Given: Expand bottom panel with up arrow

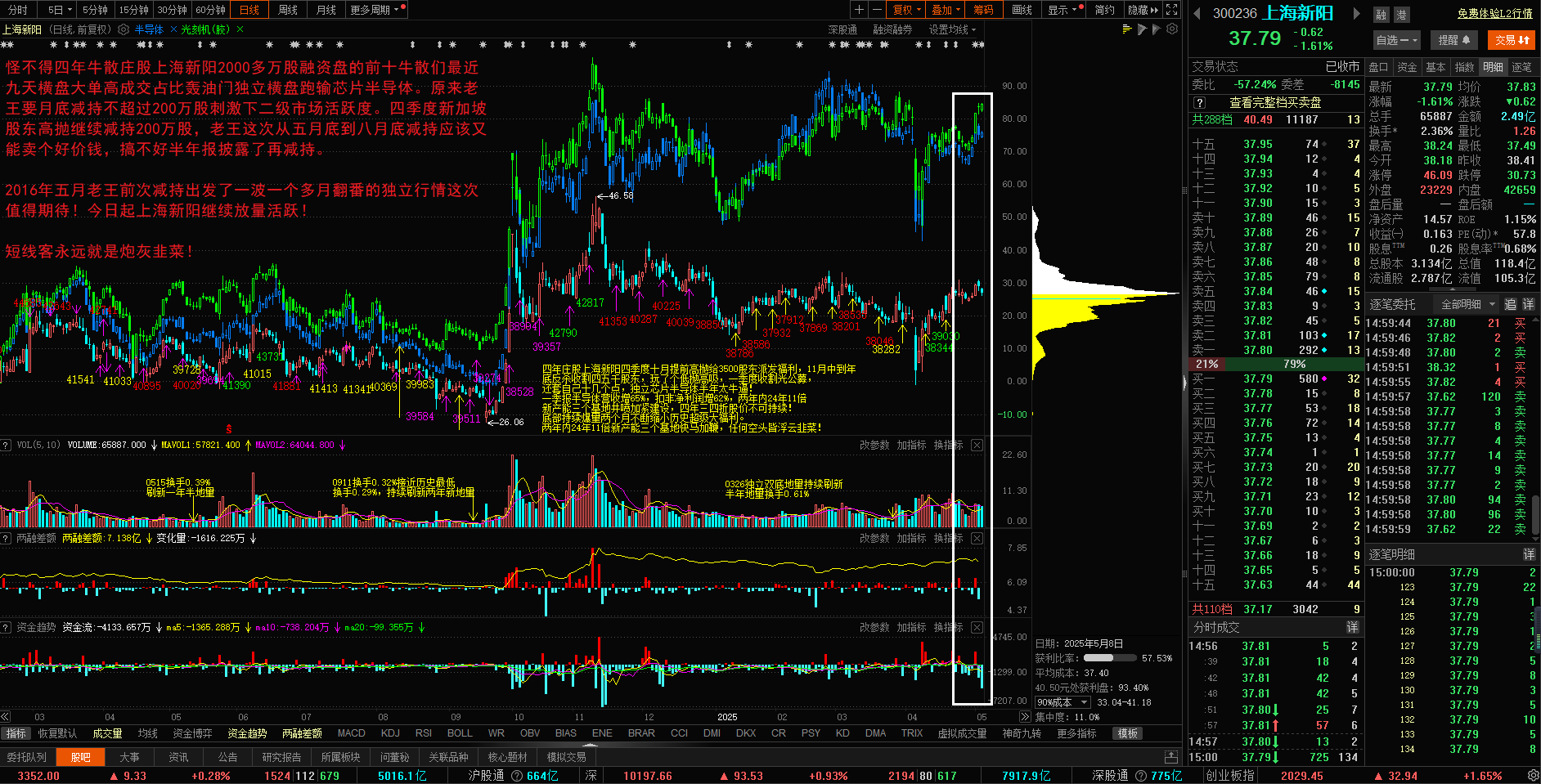Looking at the screenshot, I should [x=1171, y=757].
